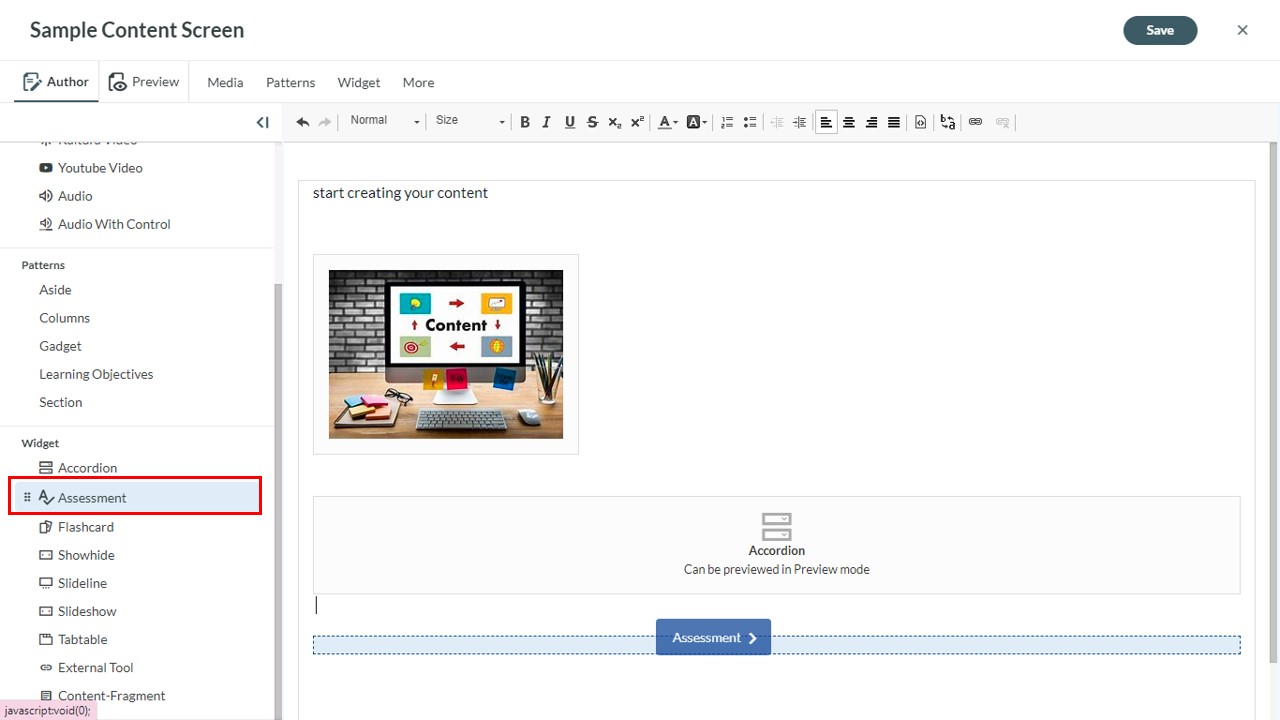Open the Media menu
This screenshot has width=1280, height=720.
pos(225,83)
